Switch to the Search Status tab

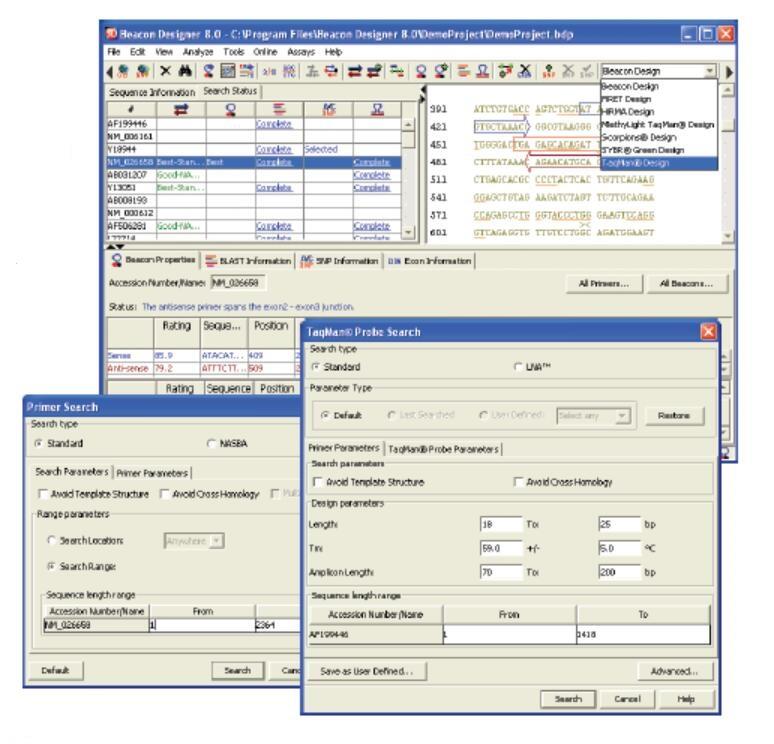tap(230, 91)
